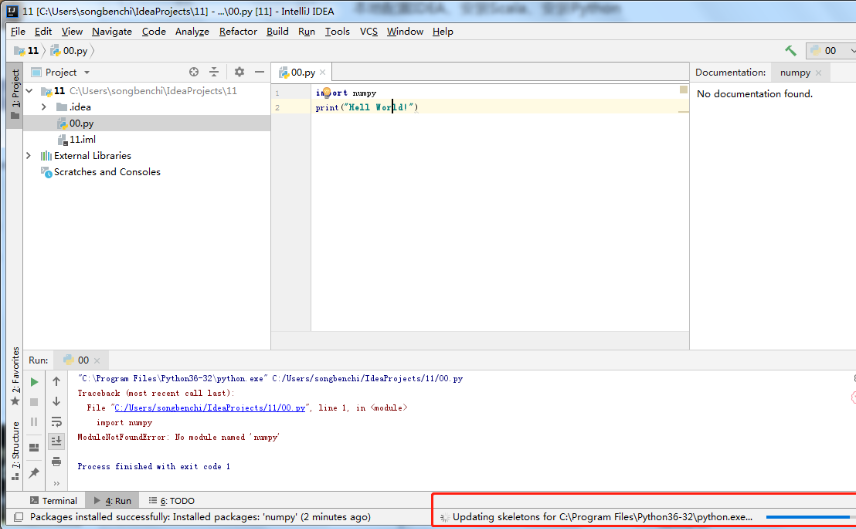Expand more run toolbar actions chevron
This screenshot has height=529, width=856.
click(56, 483)
